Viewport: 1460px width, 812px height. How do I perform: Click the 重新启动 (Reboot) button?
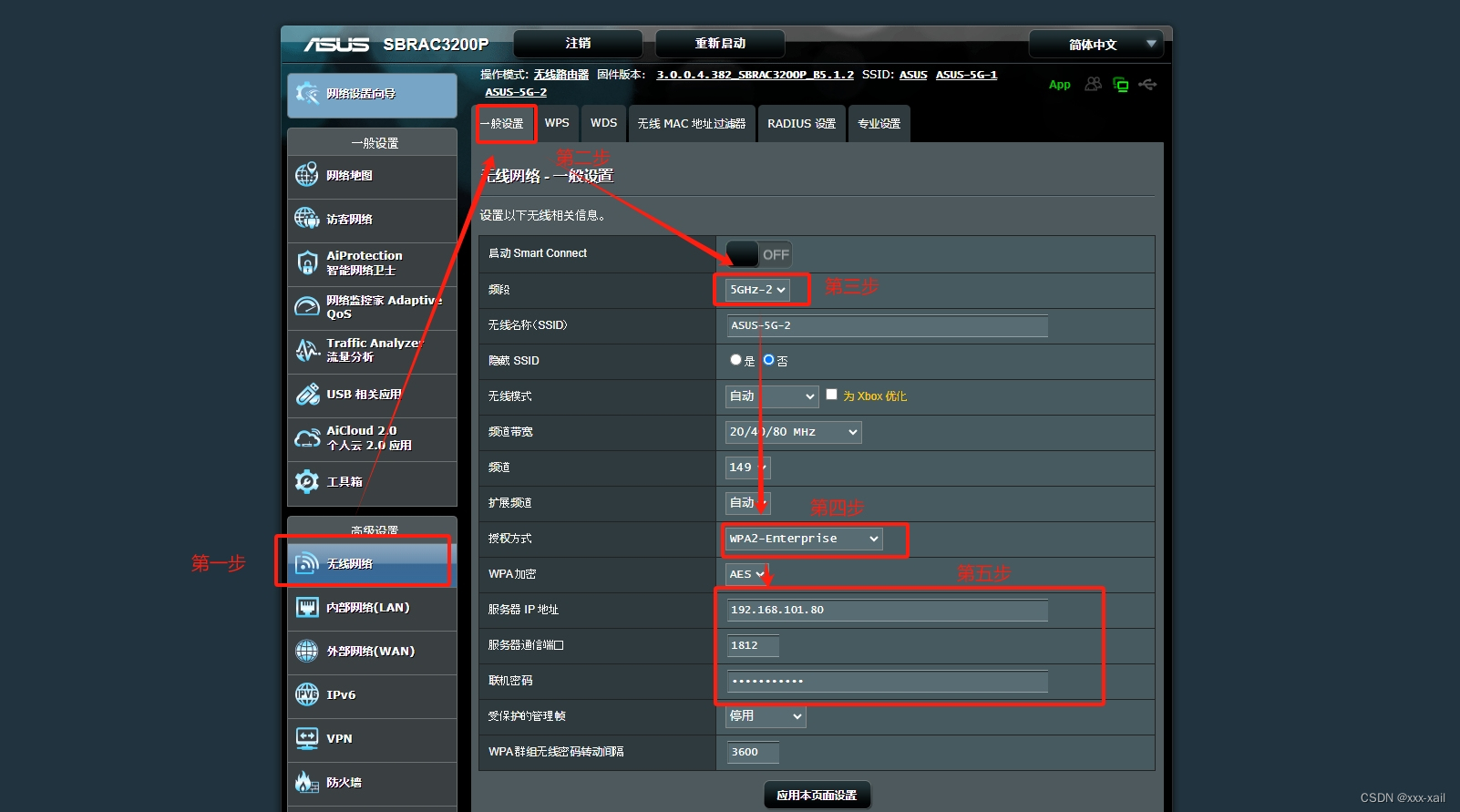click(x=720, y=43)
